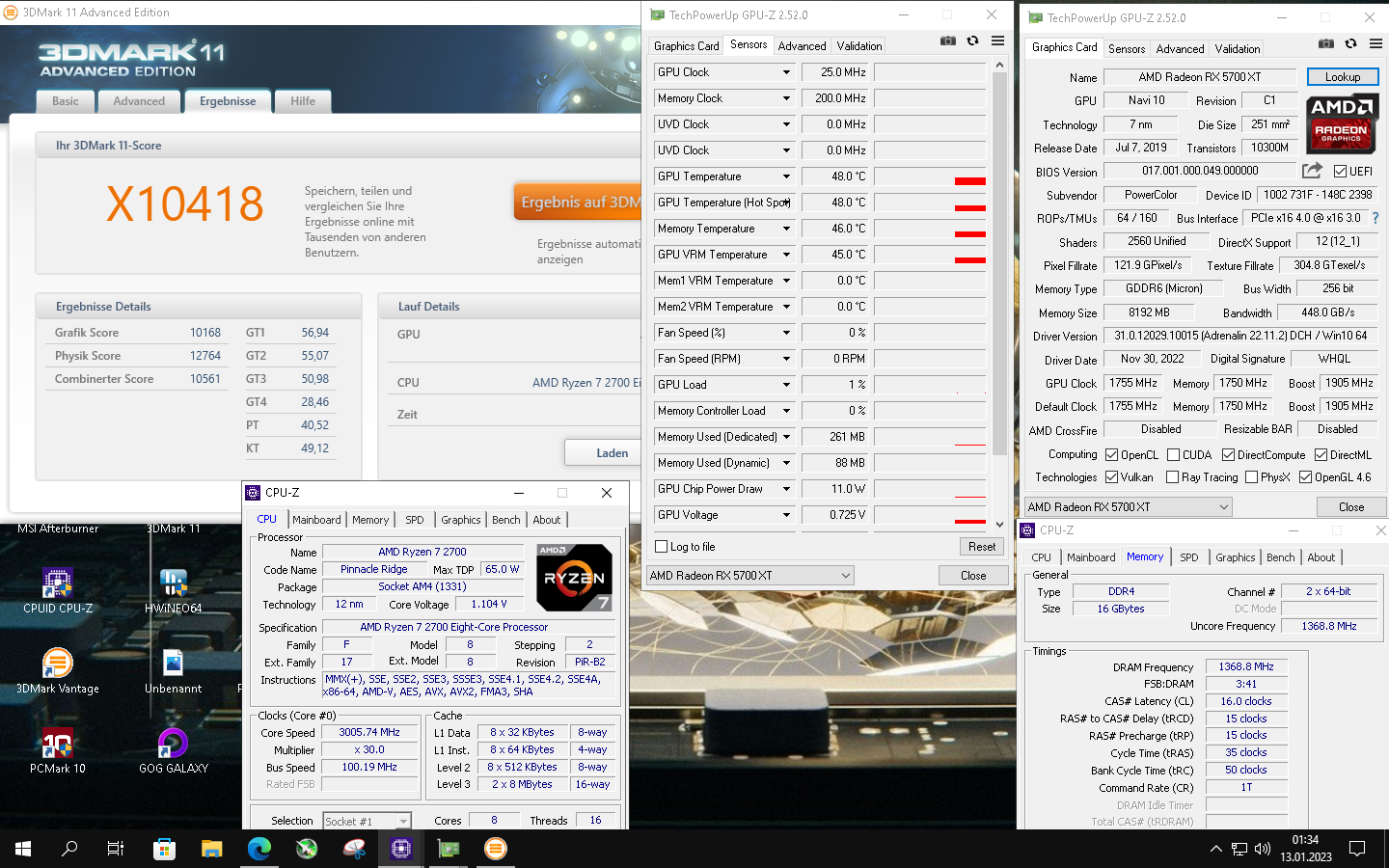1389x868 pixels.
Task: Switch to the 3DMark Basic tab
Action: (66, 101)
